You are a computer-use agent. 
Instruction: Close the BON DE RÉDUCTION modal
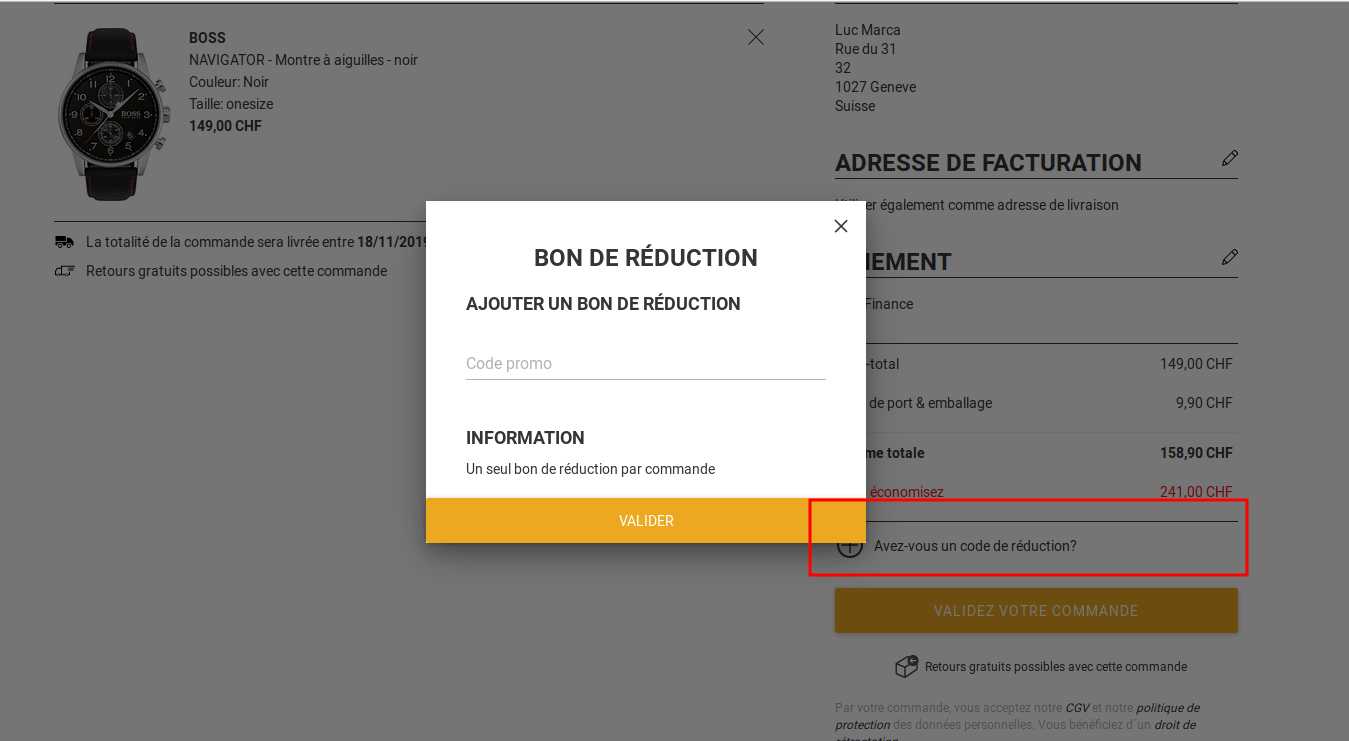(x=840, y=226)
